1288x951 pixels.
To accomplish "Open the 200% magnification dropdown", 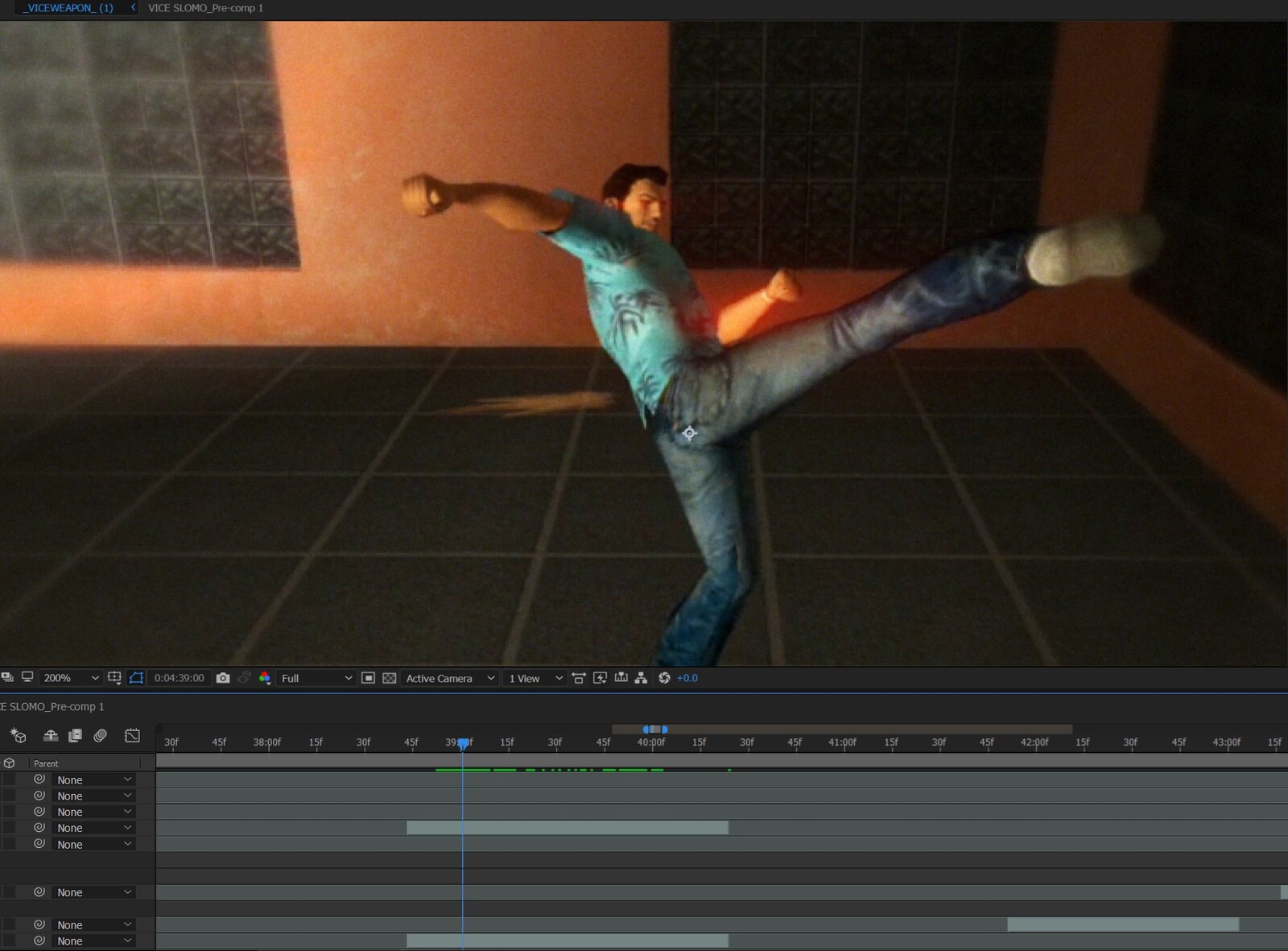I will coord(71,678).
